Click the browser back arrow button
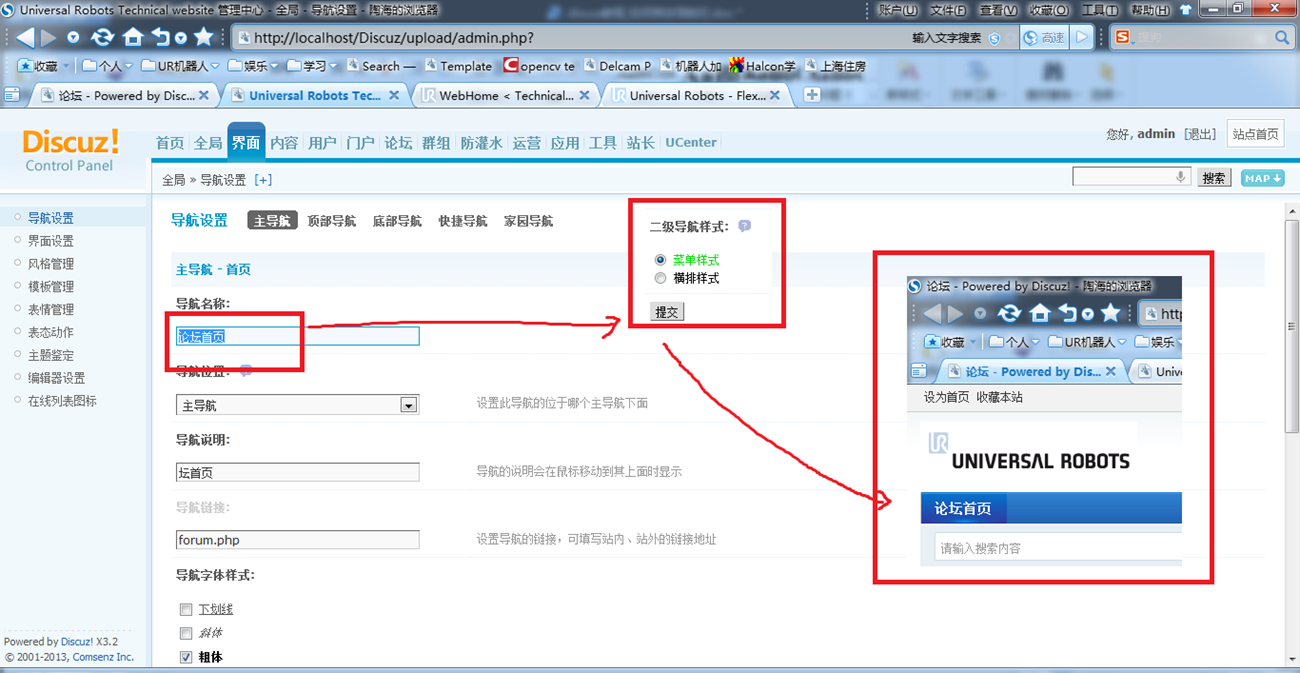Screen dimensions: 1300x673 (x=24, y=38)
